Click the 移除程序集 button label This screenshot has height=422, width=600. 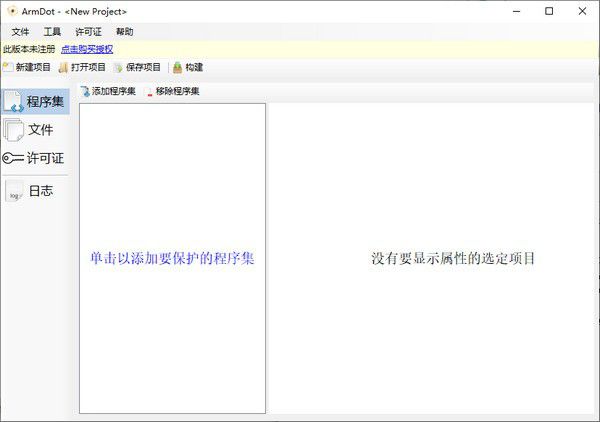pos(178,91)
